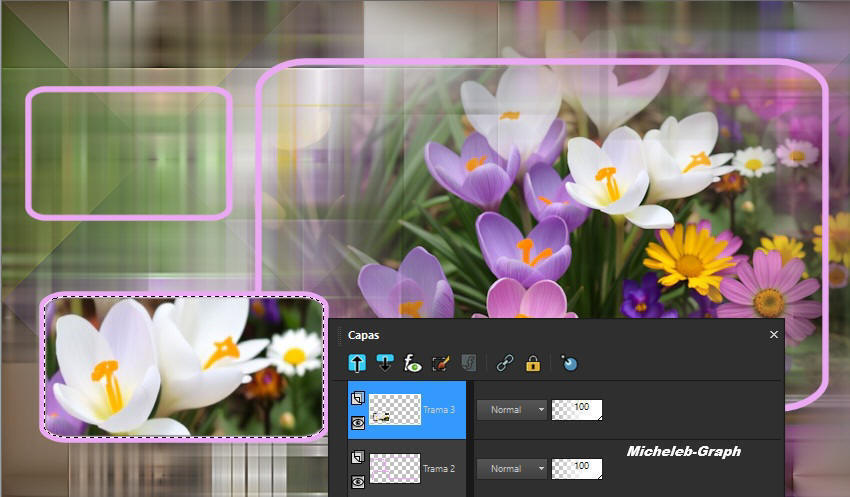Click the lock transparency padlock icon
This screenshot has width=850, height=497.
click(x=533, y=364)
